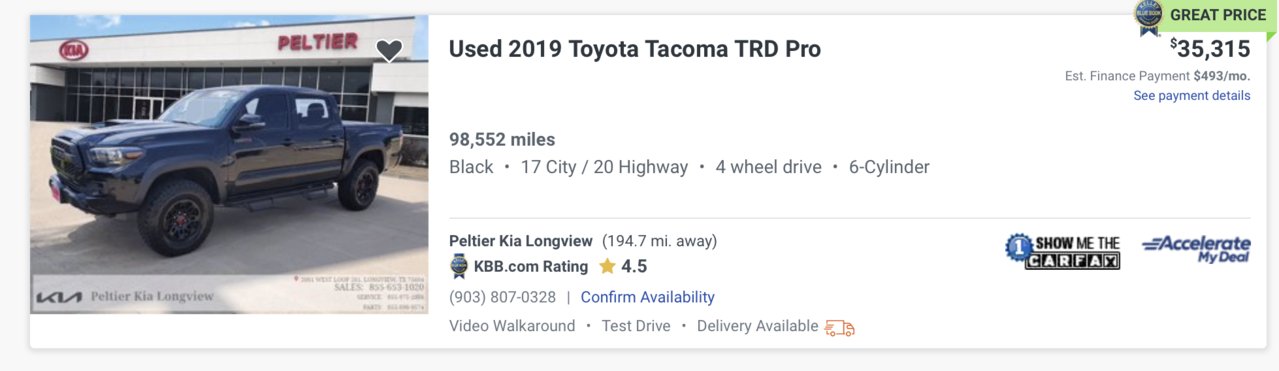Click the orange delivery truck icon
The height and width of the screenshot is (371, 1279).
click(839, 327)
